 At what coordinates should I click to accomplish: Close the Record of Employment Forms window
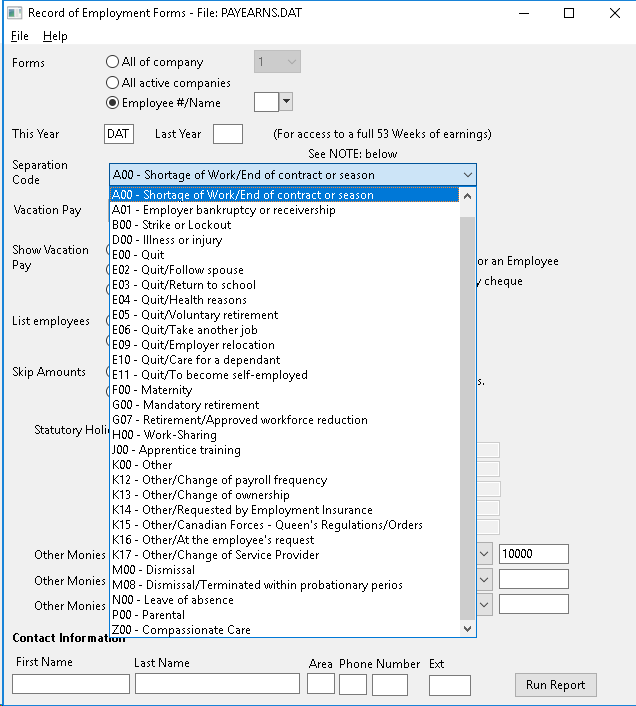[615, 13]
